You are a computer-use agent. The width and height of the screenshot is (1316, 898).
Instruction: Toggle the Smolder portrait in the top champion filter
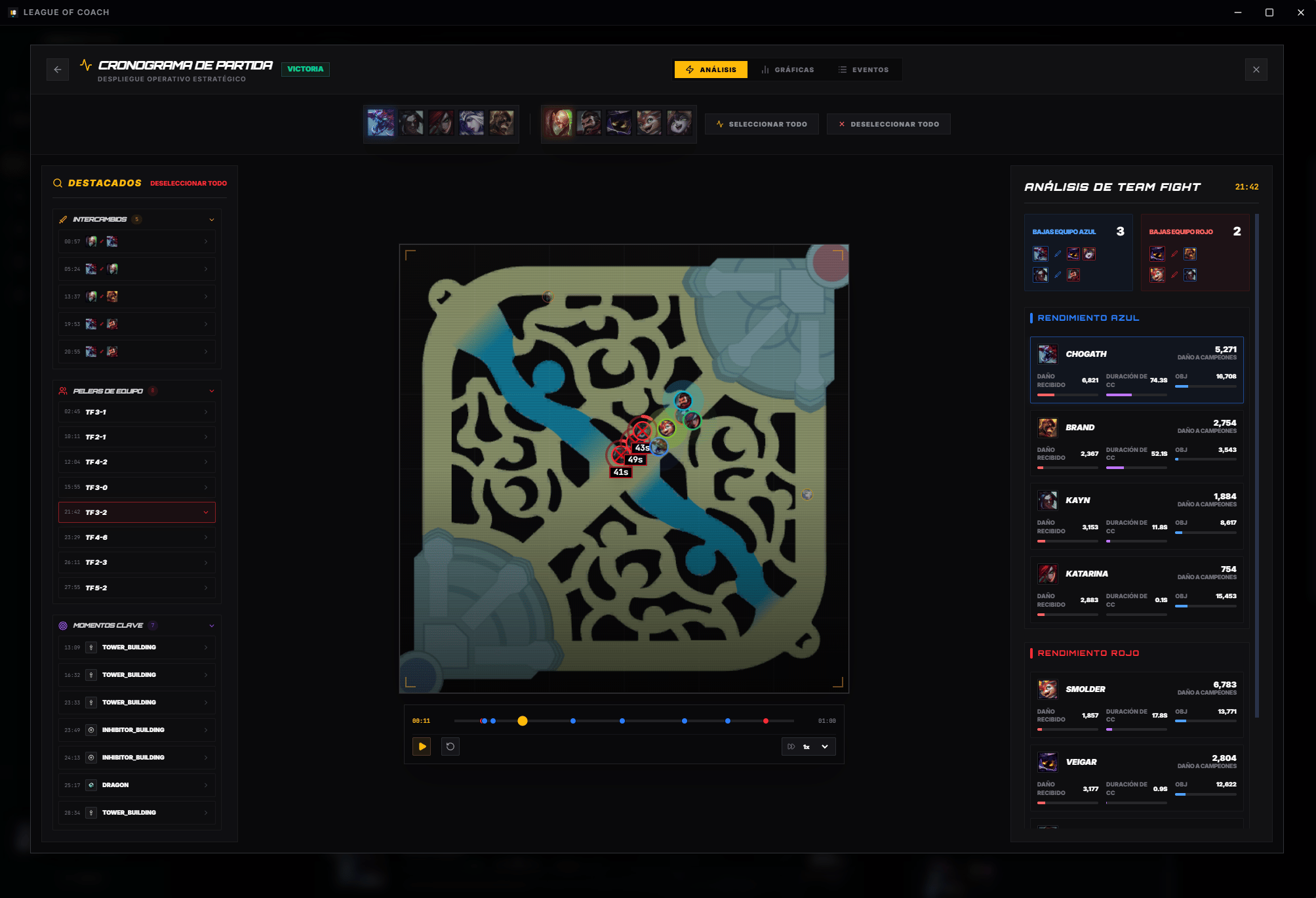click(649, 123)
